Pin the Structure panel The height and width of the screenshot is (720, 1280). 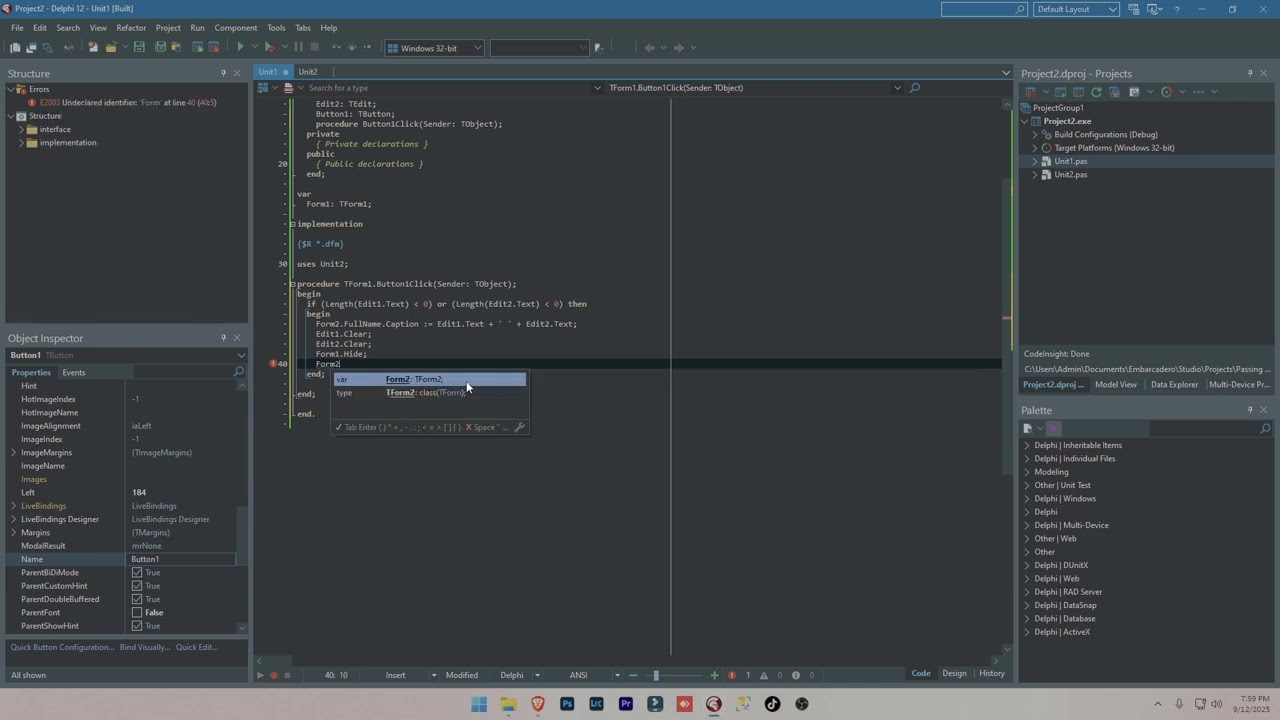point(223,73)
